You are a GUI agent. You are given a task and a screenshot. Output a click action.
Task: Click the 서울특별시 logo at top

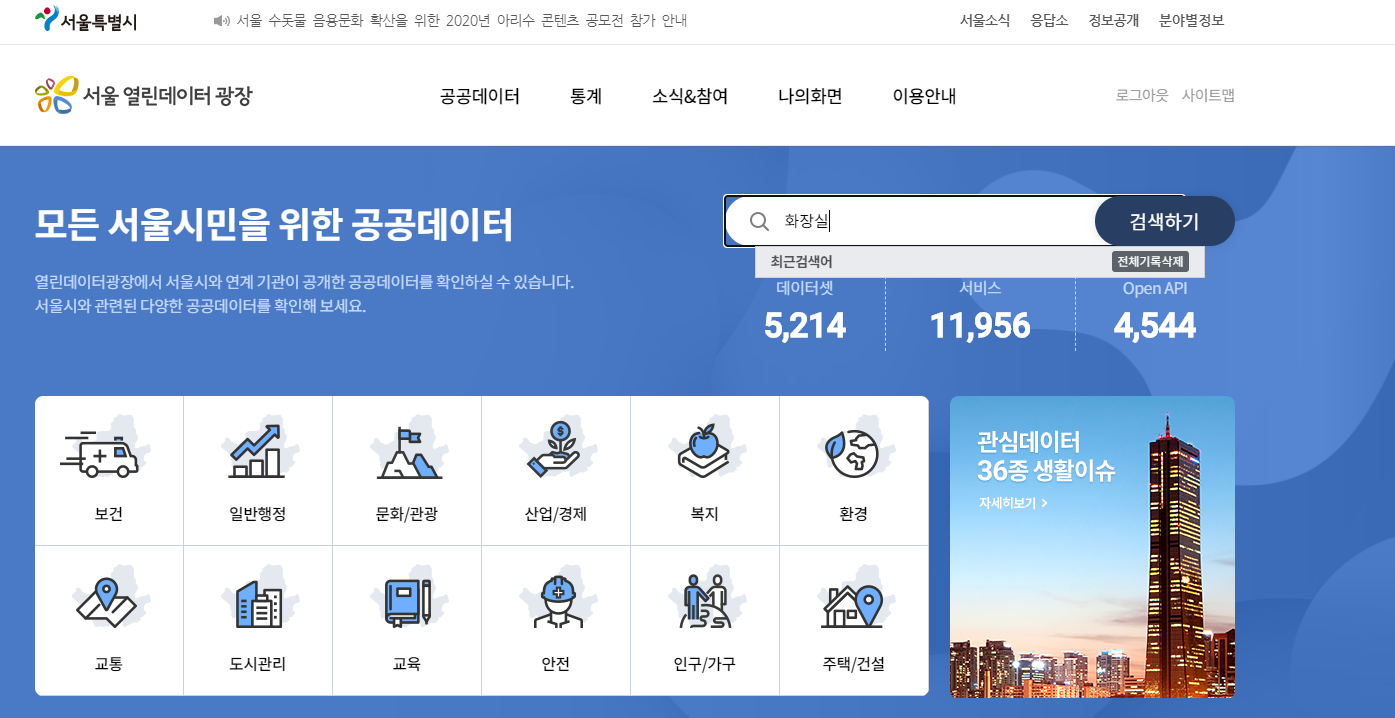[86, 19]
